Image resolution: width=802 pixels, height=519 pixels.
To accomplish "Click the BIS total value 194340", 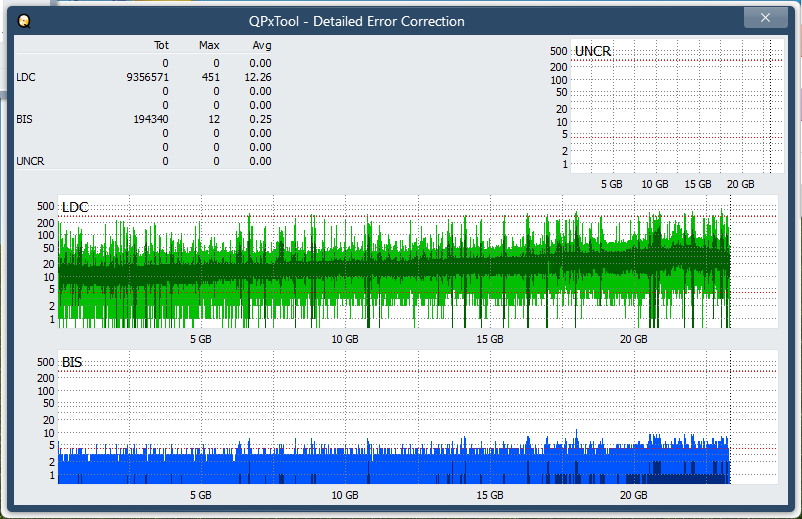I will 151,119.
